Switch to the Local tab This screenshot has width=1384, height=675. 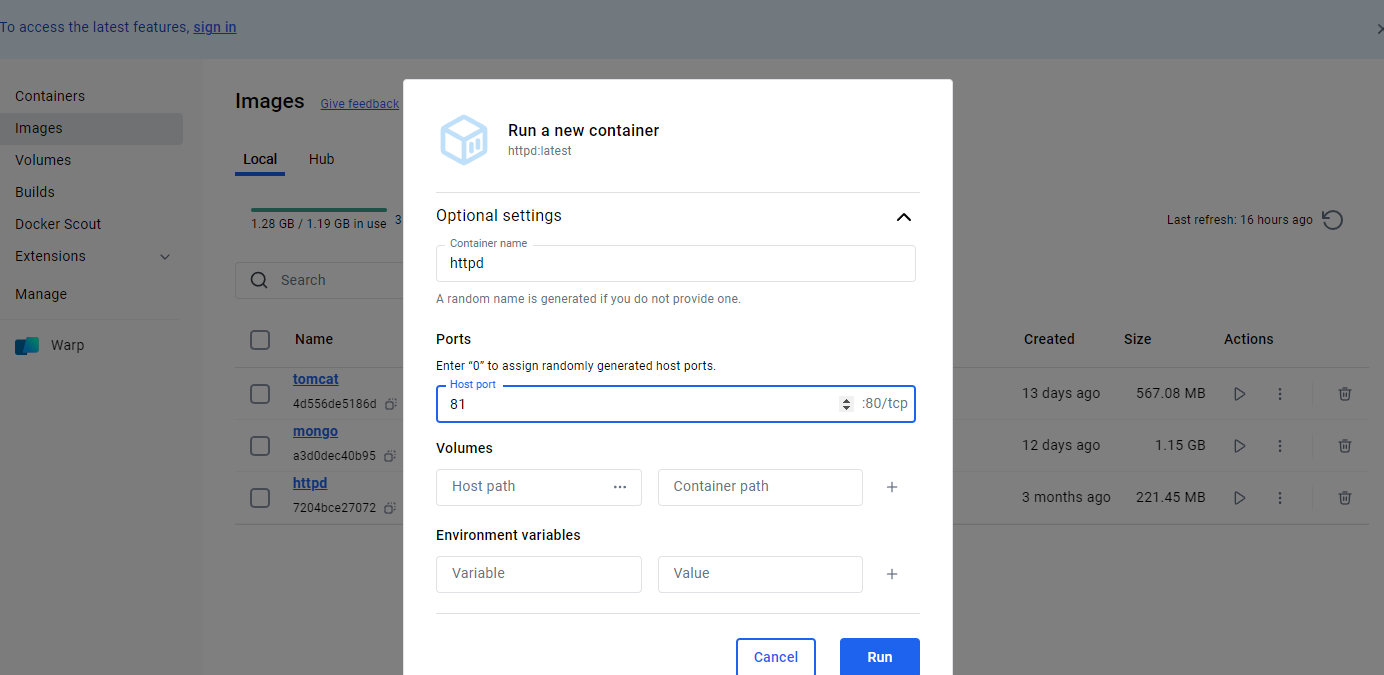[260, 159]
